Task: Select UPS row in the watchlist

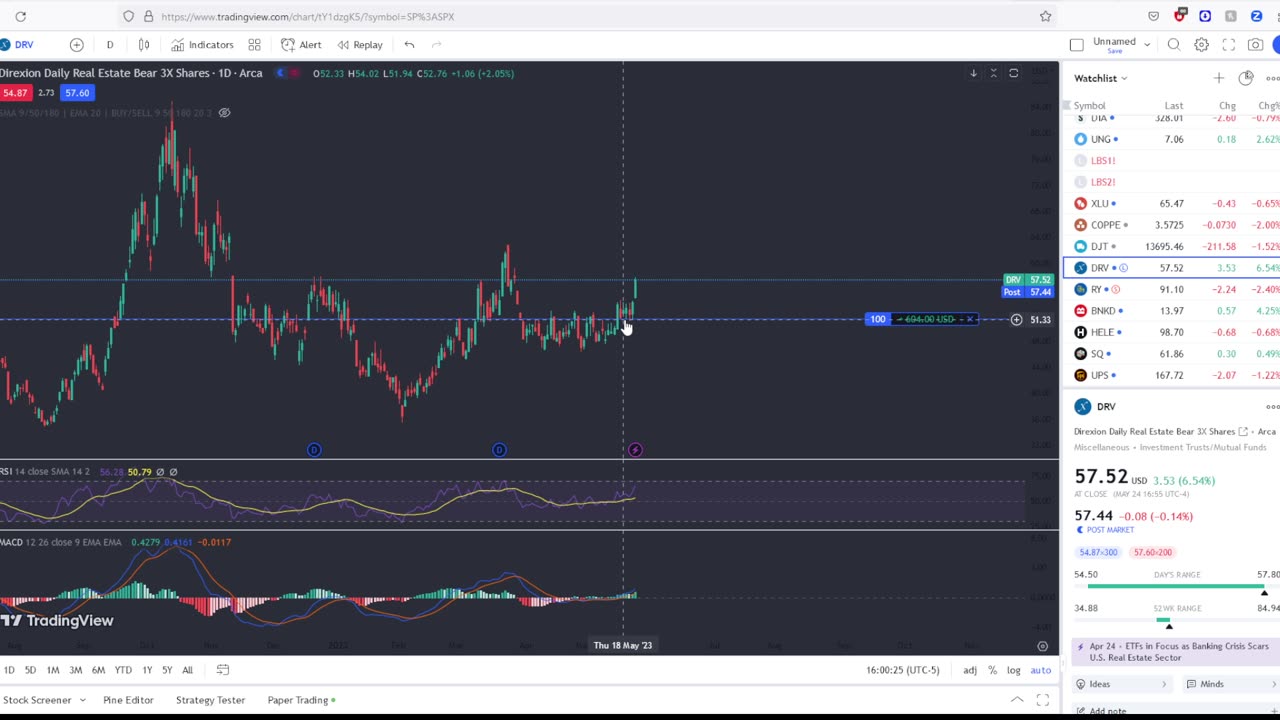Action: 1171,375
